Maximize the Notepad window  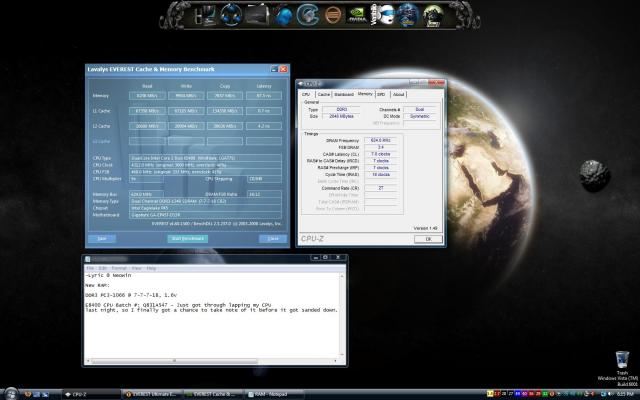[x=325, y=258]
